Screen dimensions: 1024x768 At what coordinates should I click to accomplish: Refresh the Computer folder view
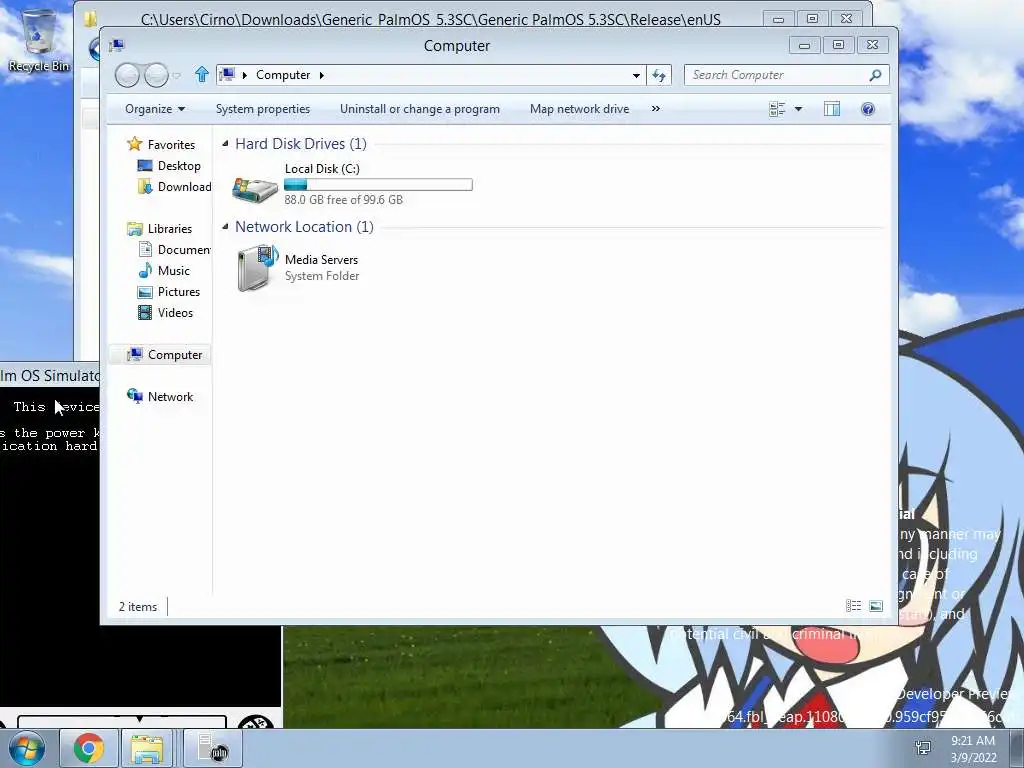coord(658,75)
